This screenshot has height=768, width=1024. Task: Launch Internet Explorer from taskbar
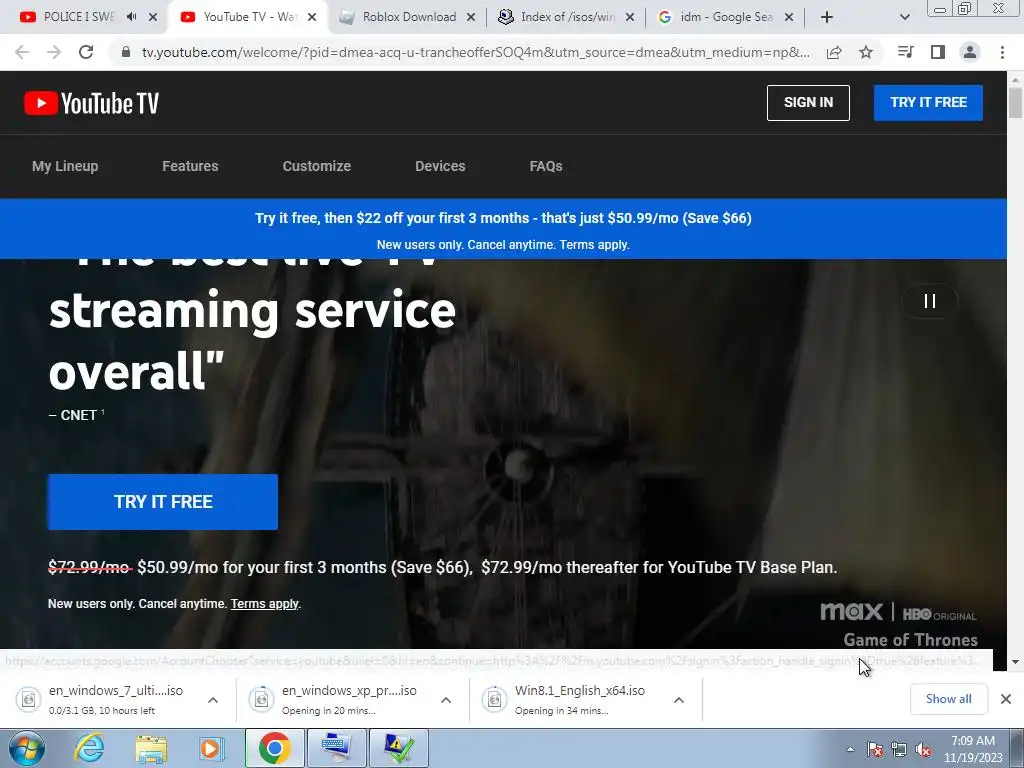tap(89, 748)
